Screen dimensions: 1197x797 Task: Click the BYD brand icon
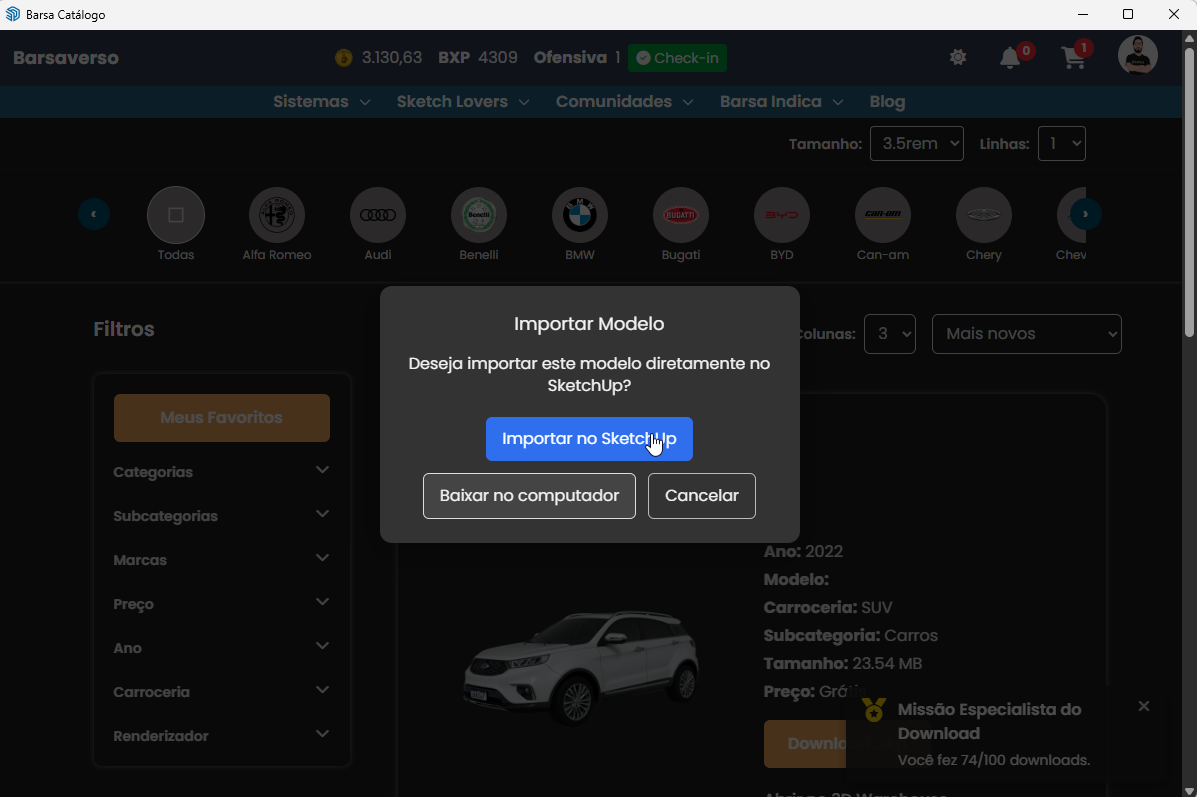782,215
